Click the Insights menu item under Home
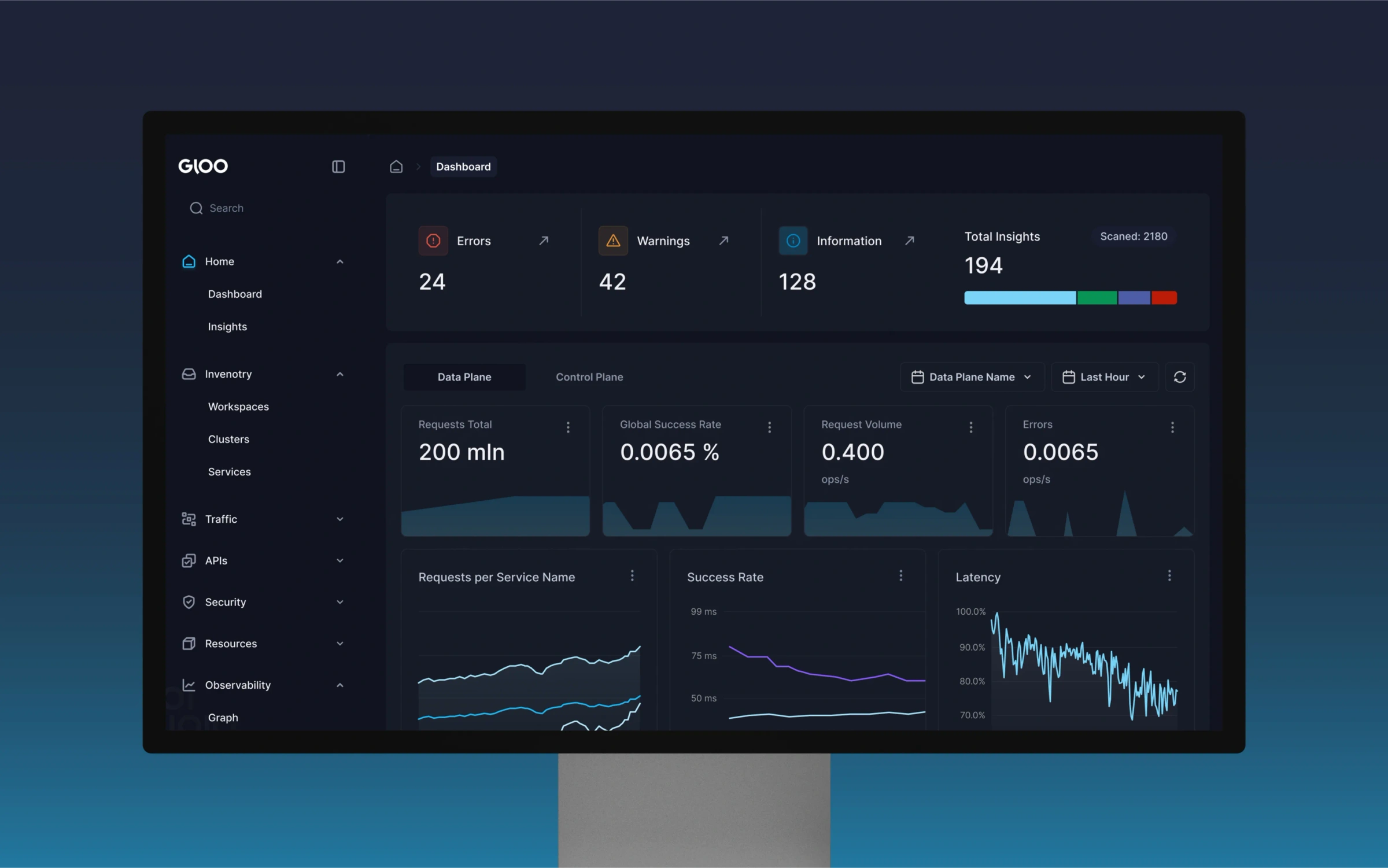The image size is (1388, 868). tap(227, 326)
